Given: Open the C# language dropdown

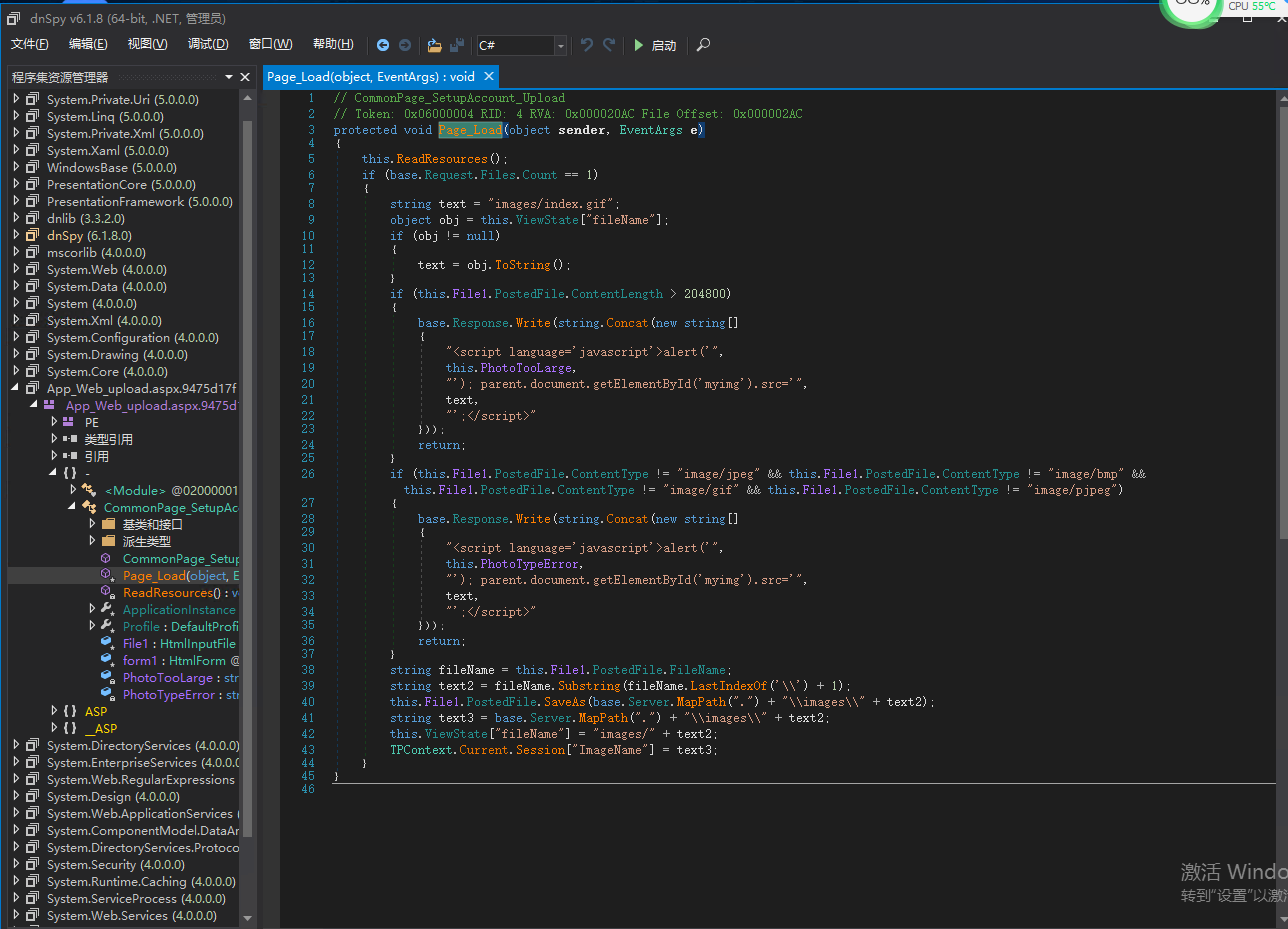Looking at the screenshot, I should [560, 46].
